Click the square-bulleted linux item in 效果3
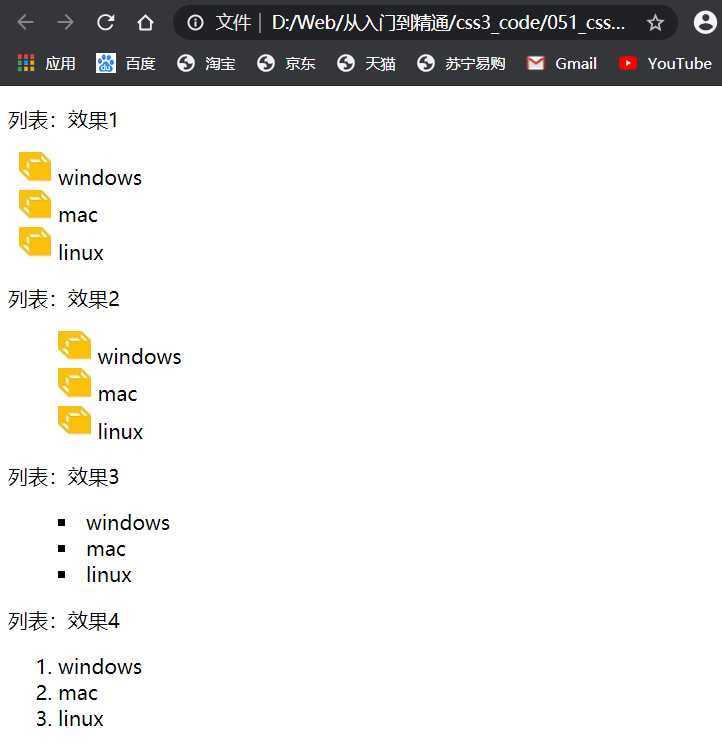The width and height of the screenshot is (722, 750). 109,574
